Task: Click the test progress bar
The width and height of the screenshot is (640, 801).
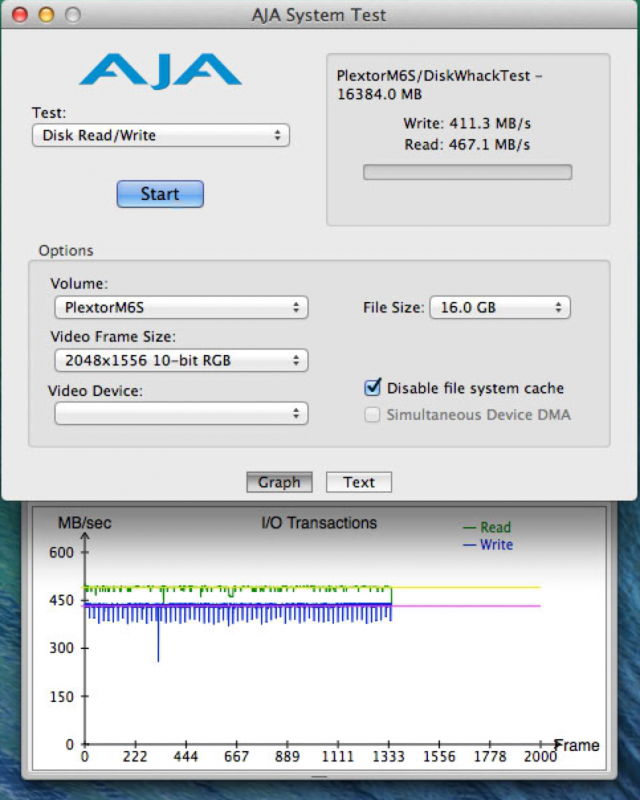Action: pos(467,172)
